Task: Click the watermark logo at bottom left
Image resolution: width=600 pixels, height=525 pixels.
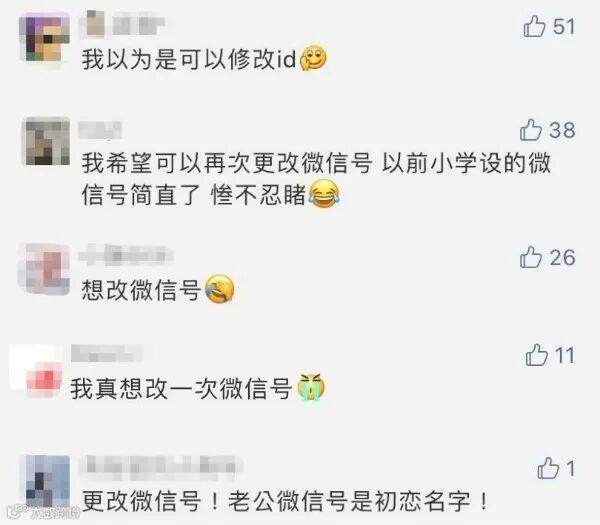Action: point(42,512)
